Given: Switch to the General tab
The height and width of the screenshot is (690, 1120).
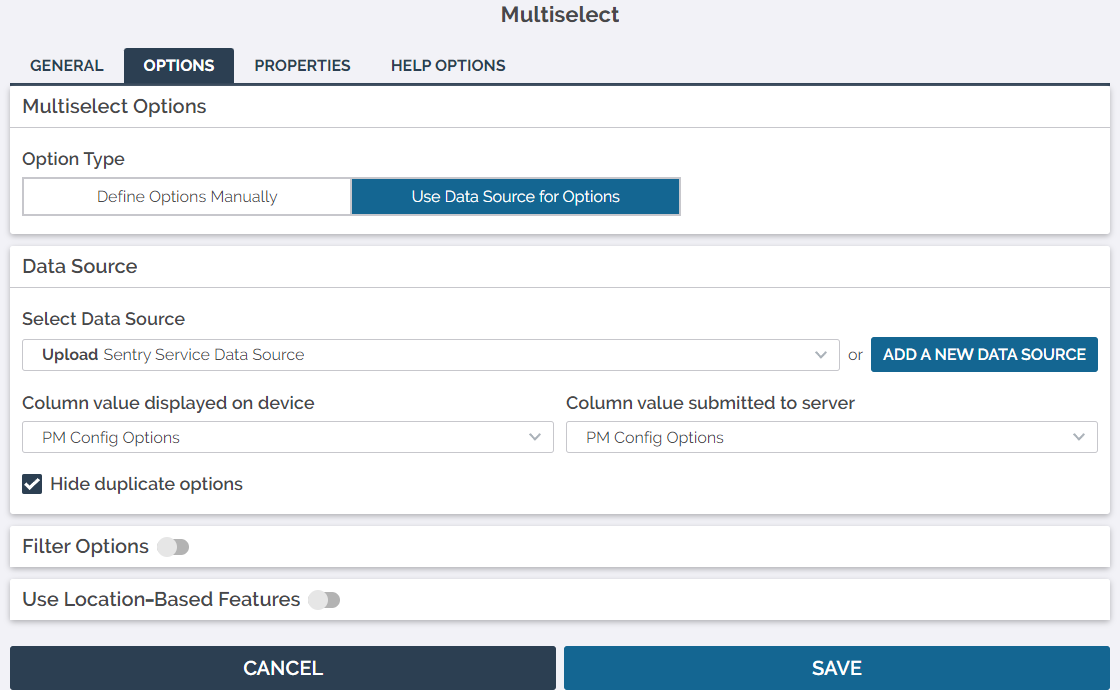Looking at the screenshot, I should [66, 66].
